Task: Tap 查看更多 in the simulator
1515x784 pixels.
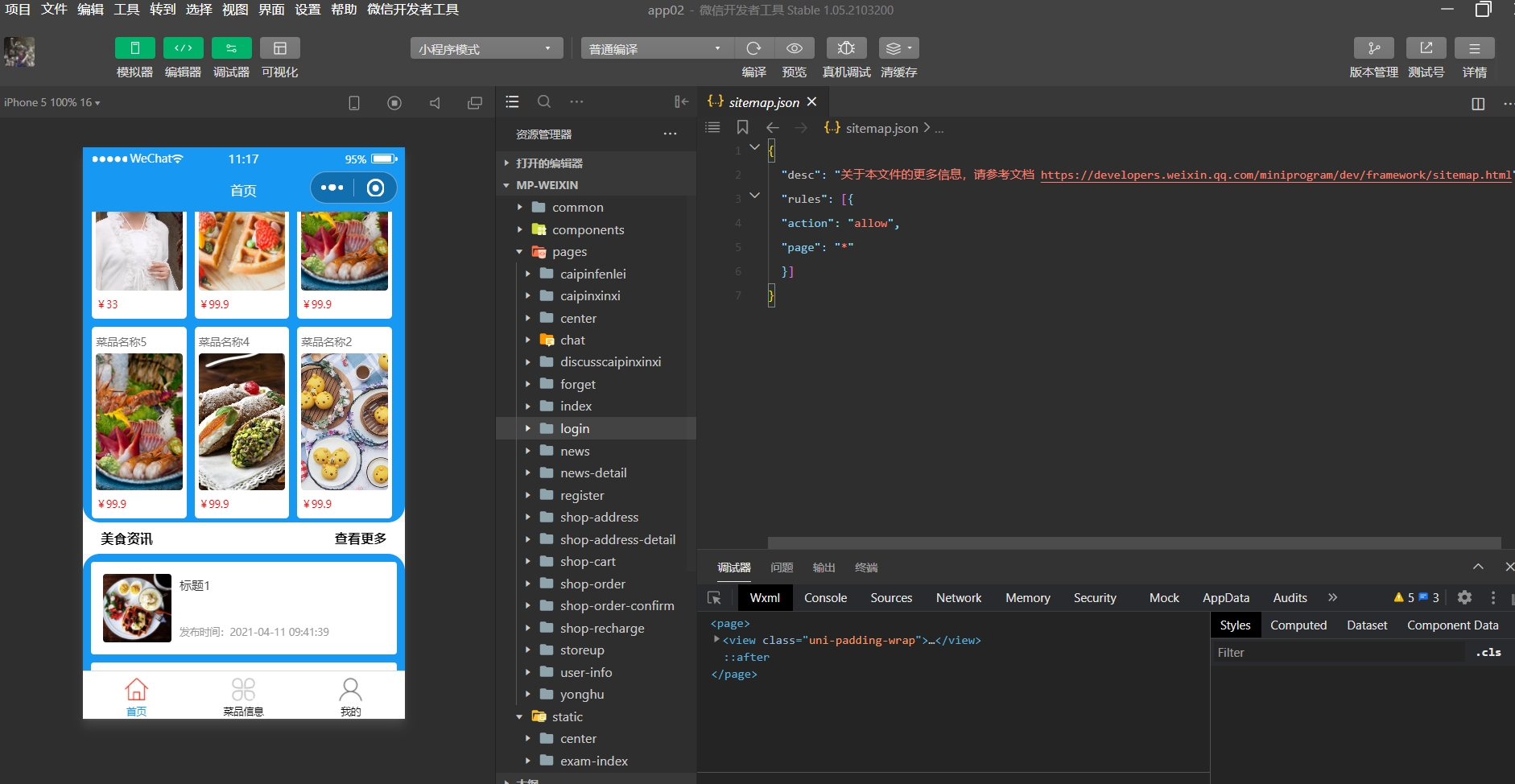Action: point(361,538)
